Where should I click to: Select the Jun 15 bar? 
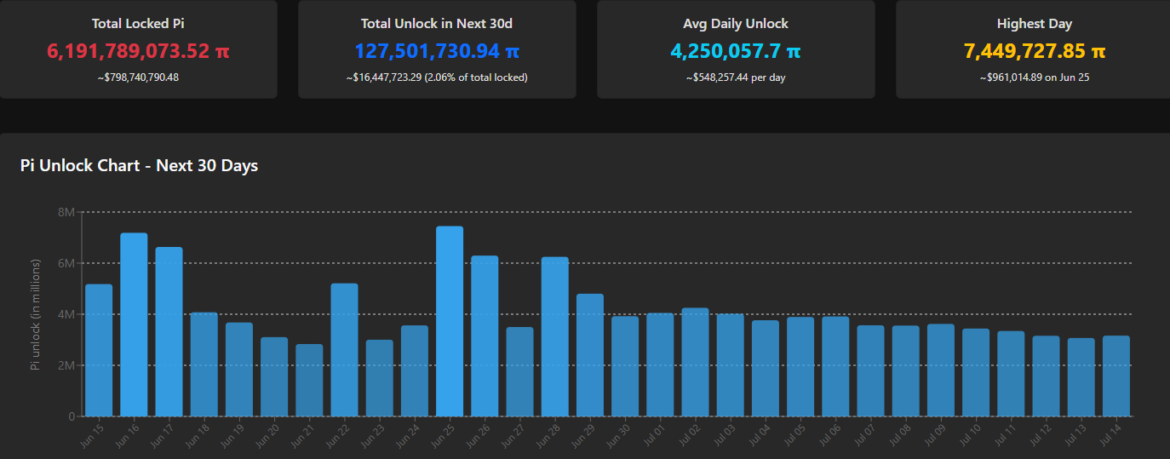[x=98, y=350]
